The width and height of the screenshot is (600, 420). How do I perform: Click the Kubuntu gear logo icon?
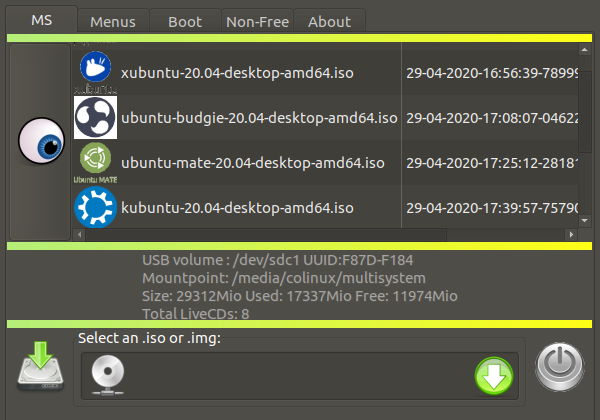tap(96, 207)
